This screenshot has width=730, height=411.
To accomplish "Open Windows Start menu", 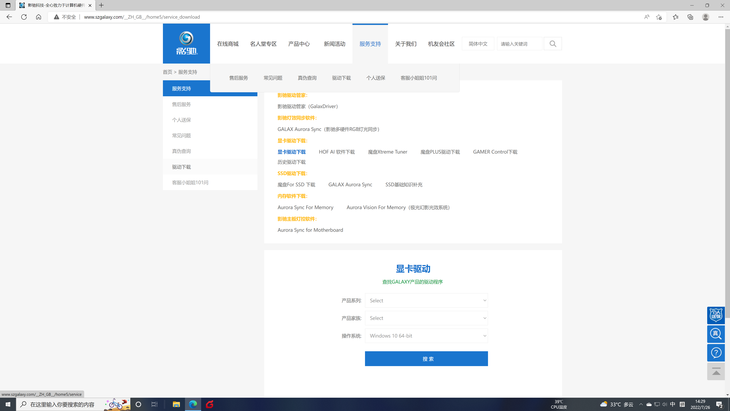I will (8, 404).
